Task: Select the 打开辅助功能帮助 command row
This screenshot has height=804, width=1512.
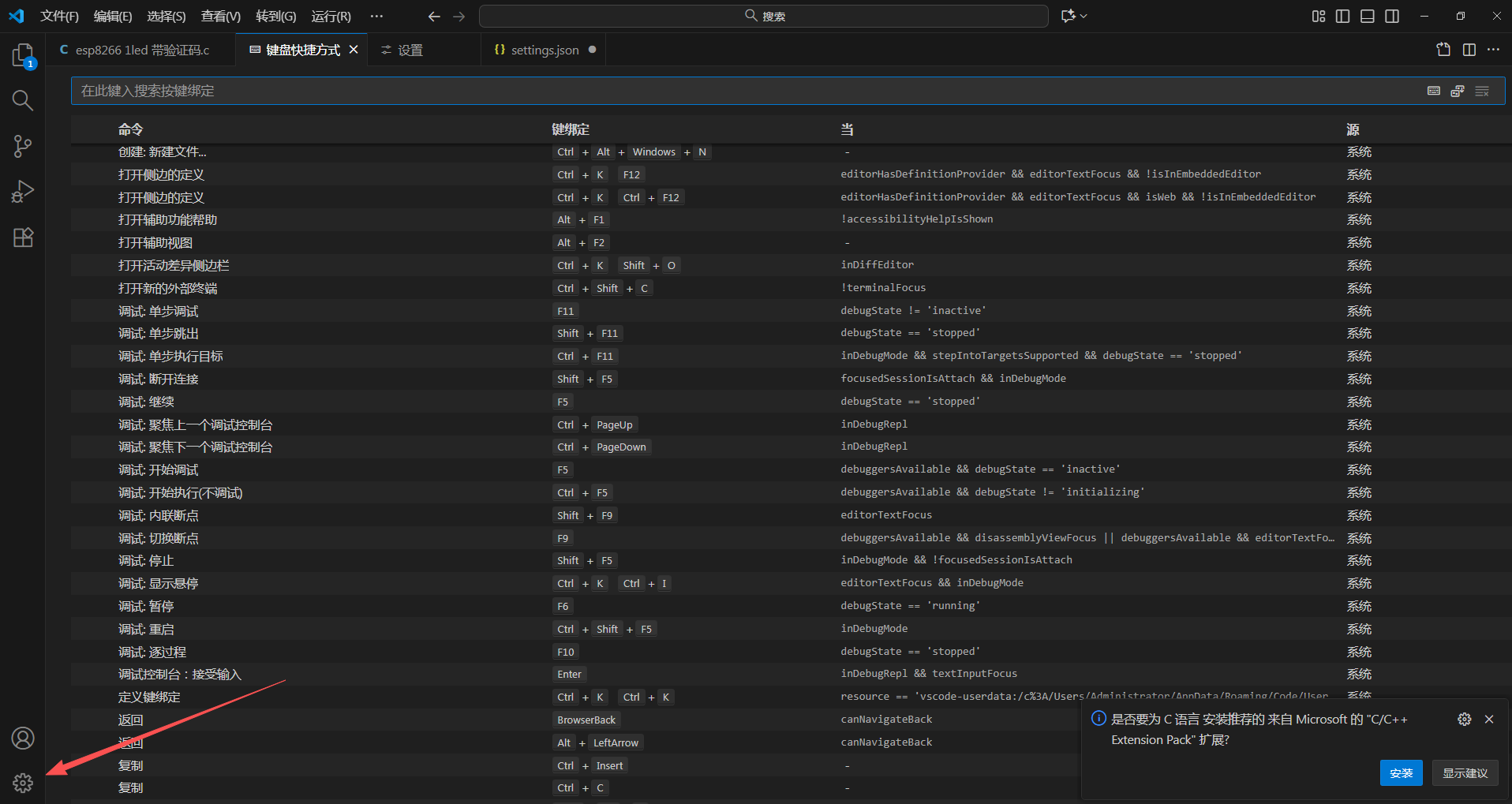Action: pos(788,220)
